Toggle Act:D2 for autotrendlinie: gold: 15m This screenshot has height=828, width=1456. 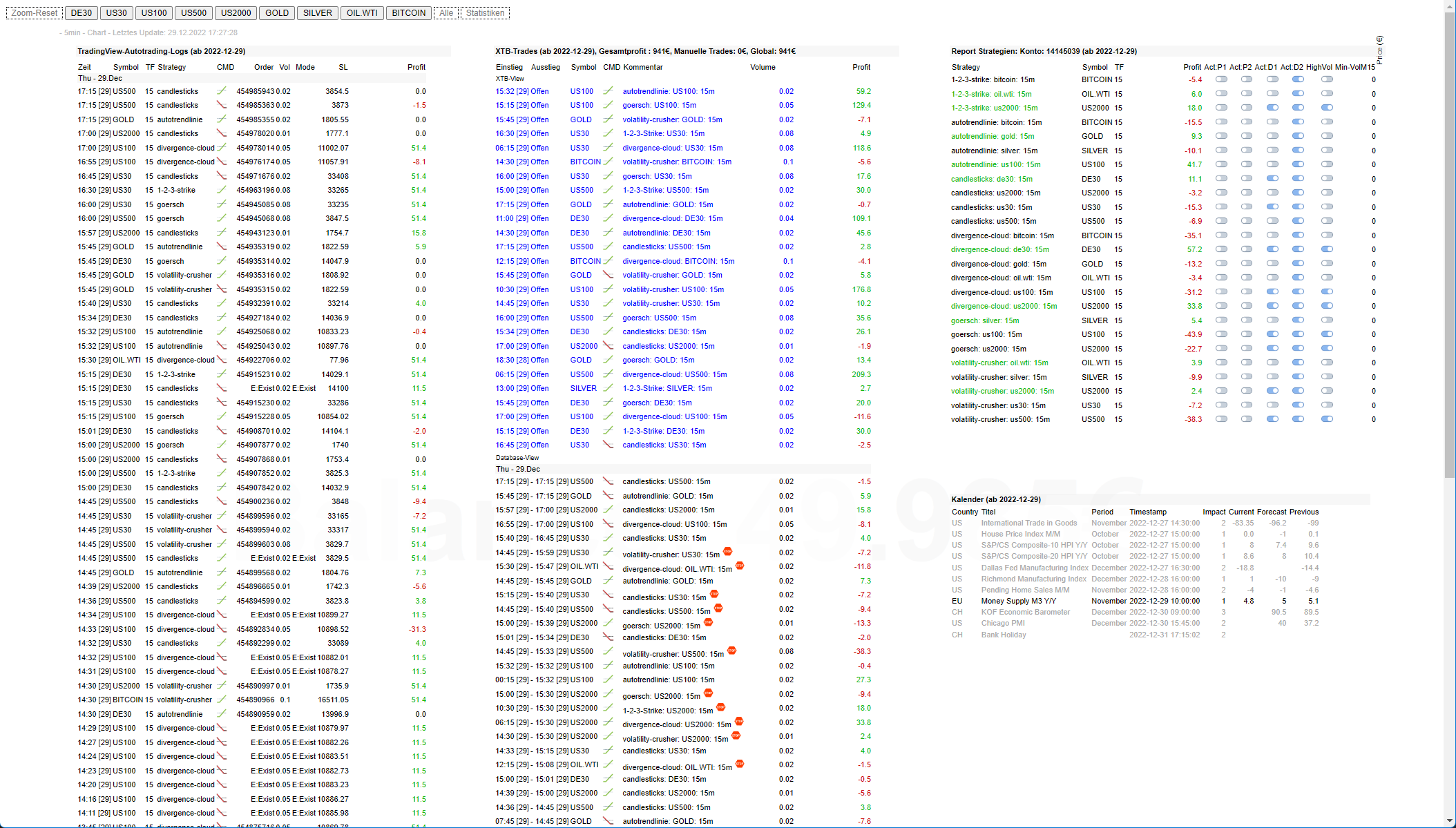1298,136
